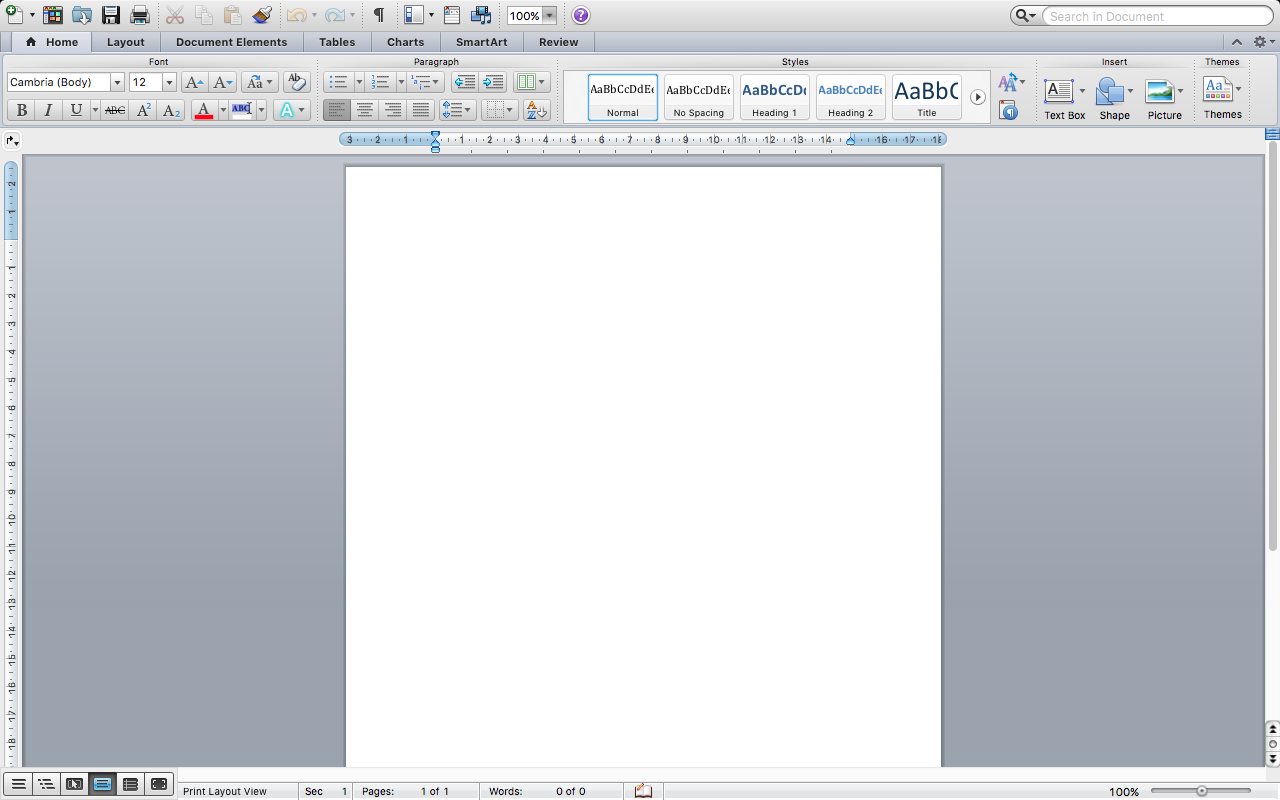
Task: Align text right
Action: 393,110
